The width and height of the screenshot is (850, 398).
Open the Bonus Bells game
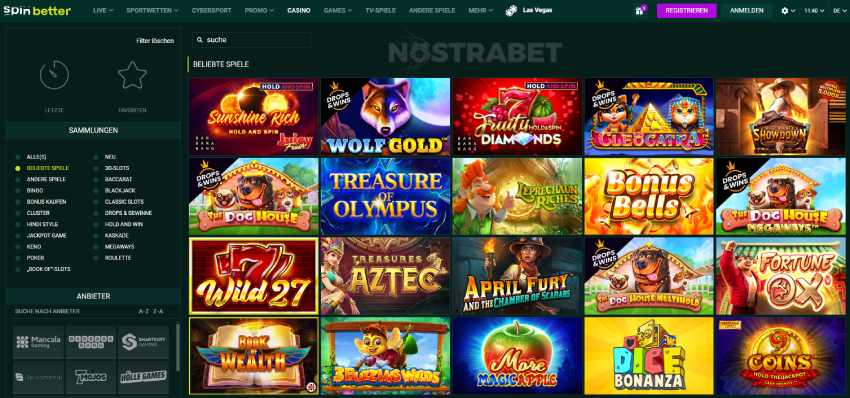[649, 196]
